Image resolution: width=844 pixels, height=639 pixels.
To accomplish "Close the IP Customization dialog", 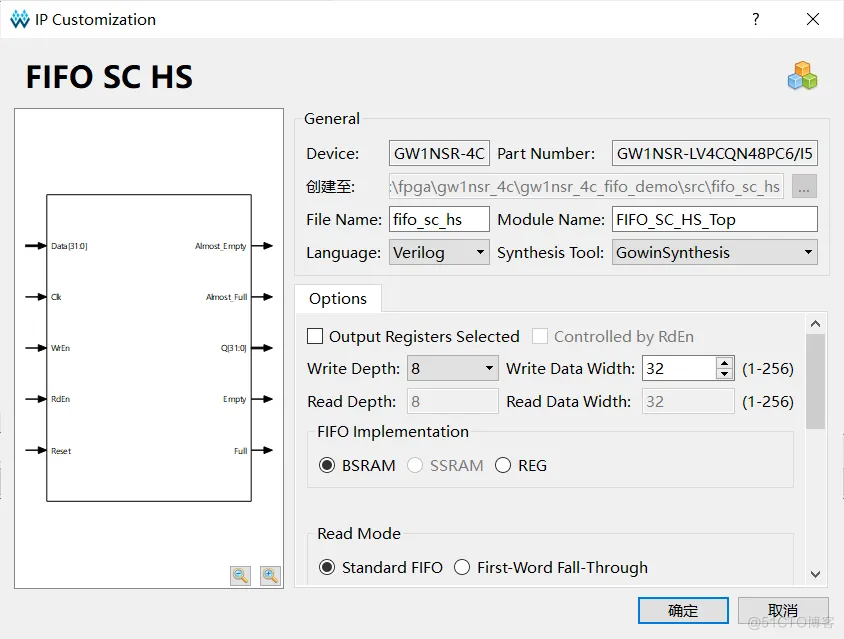I will pyautogui.click(x=813, y=19).
